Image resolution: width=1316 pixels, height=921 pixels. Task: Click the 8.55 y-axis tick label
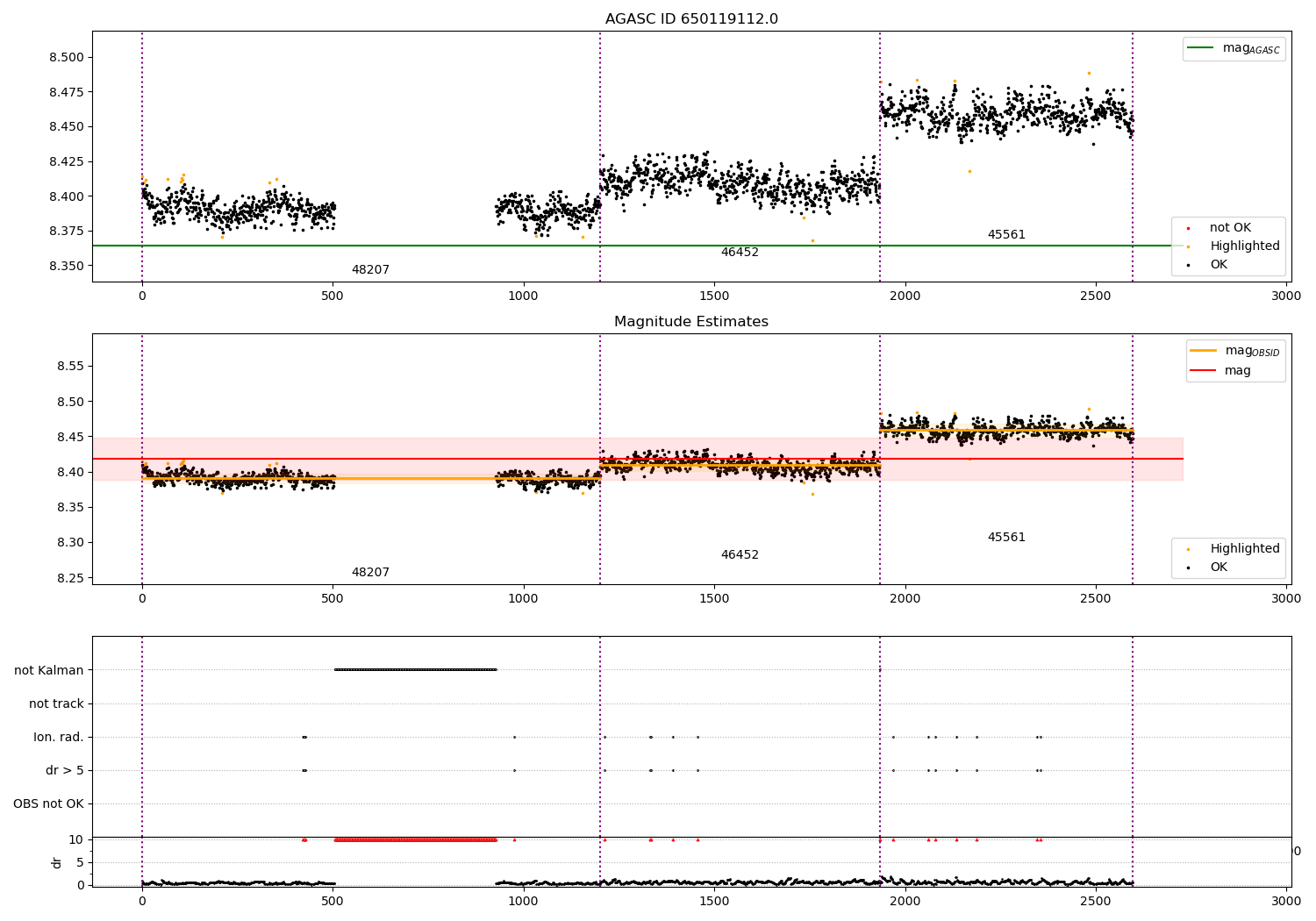70,367
